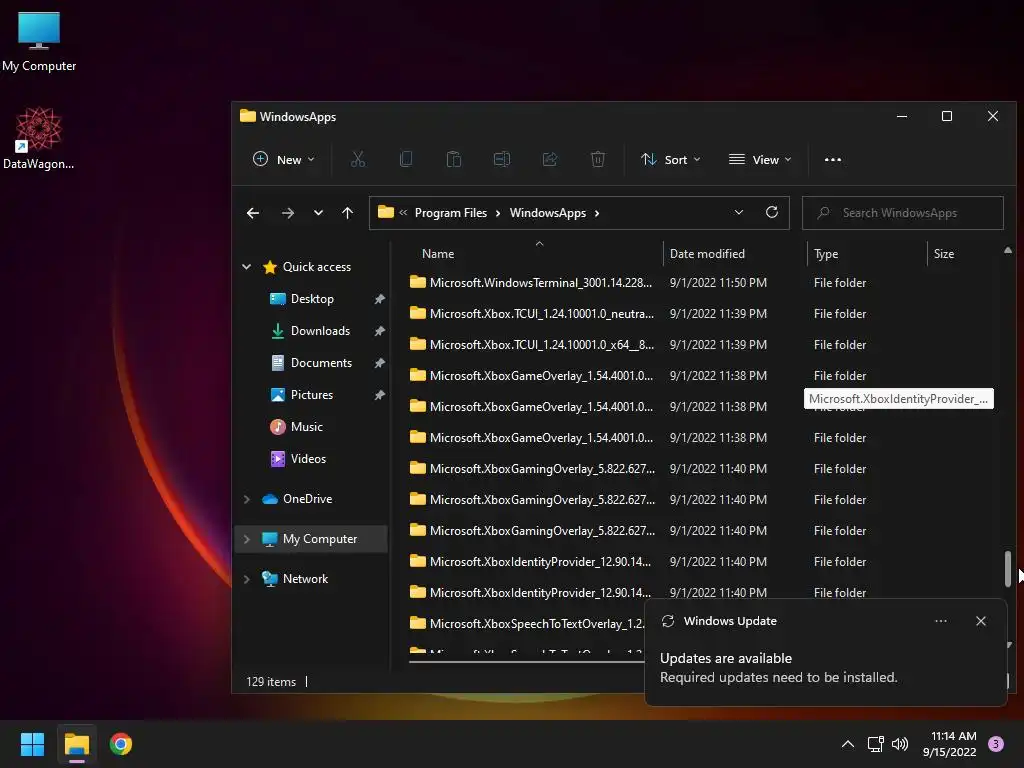Click the Paste clipboard icon
The width and height of the screenshot is (1024, 768).
[454, 159]
